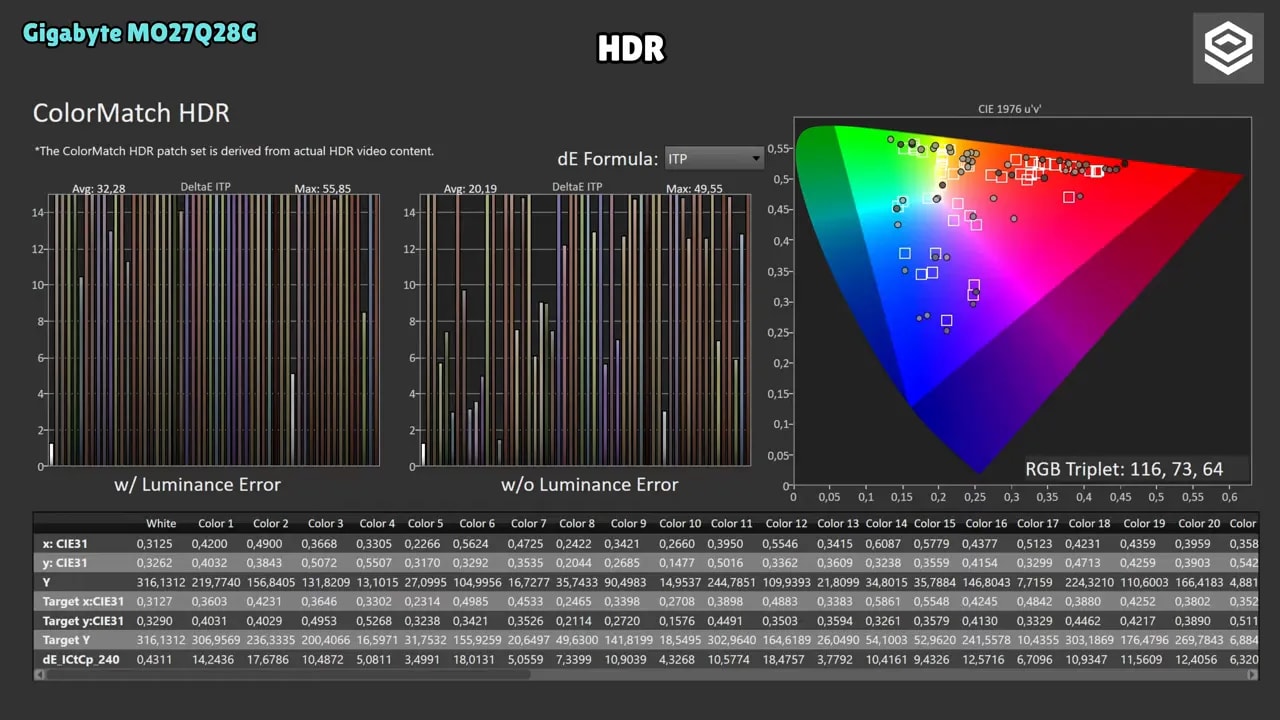This screenshot has width=1280, height=720.
Task: Select the Color 19 column header
Action: [1144, 523]
